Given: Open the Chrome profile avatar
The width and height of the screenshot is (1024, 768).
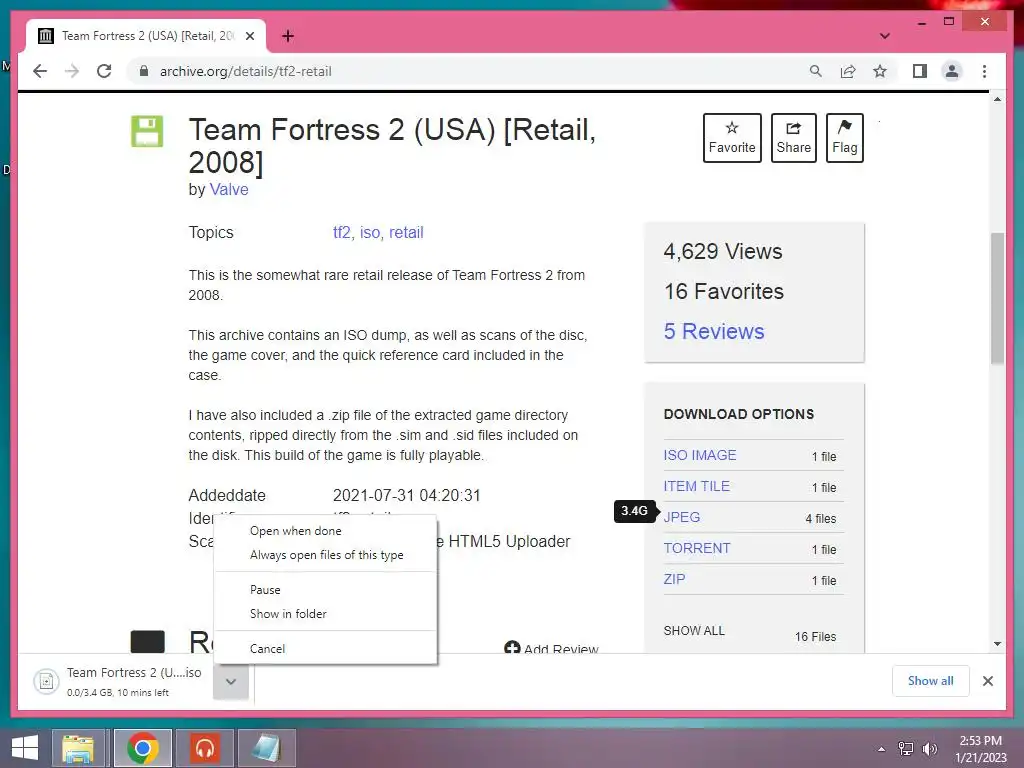Looking at the screenshot, I should [952, 71].
